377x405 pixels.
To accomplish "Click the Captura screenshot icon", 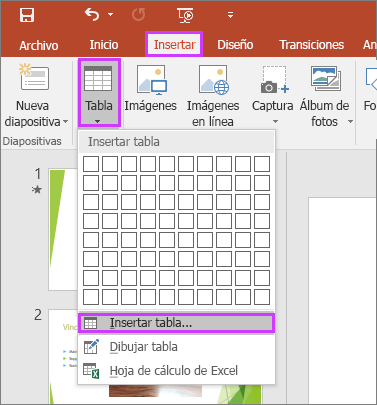I will (274, 79).
